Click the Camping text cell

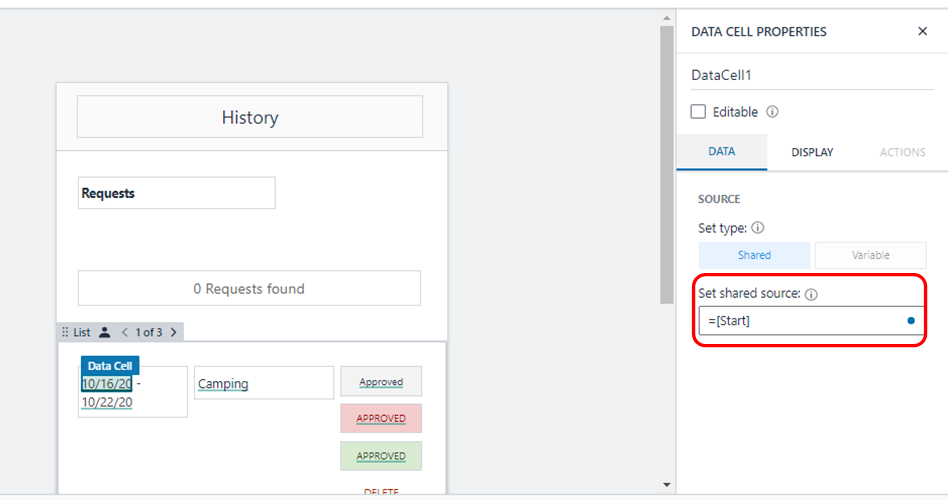(x=263, y=383)
